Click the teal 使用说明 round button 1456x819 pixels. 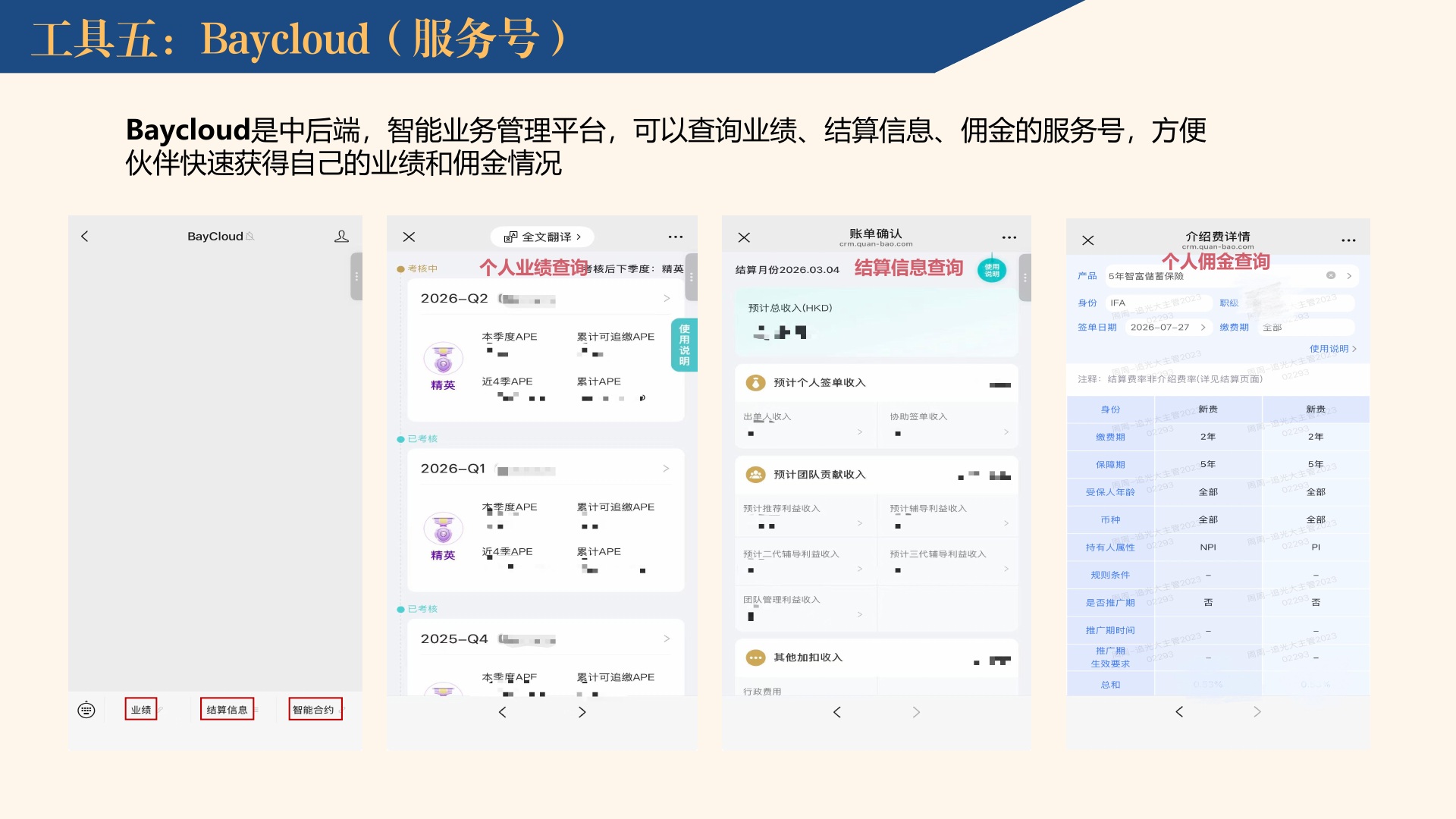(x=992, y=270)
